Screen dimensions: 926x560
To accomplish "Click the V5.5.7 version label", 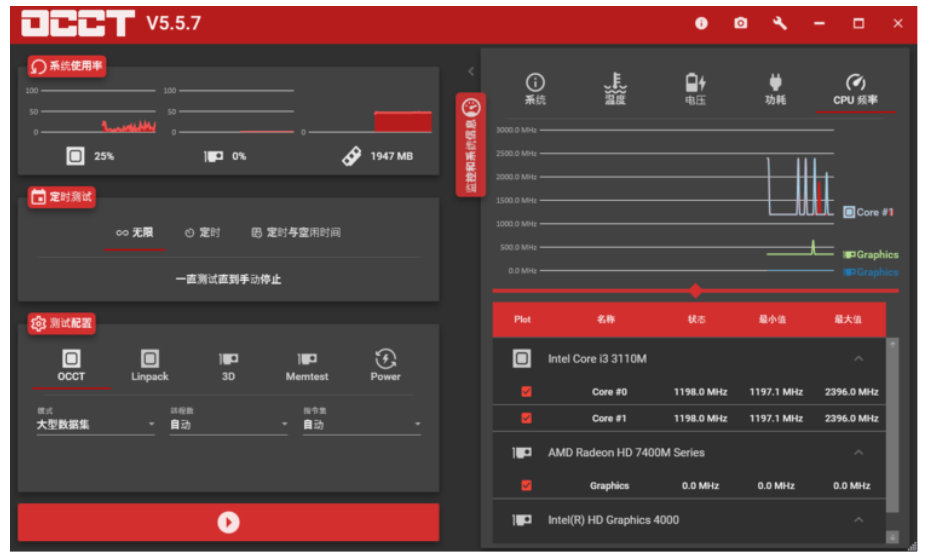I will pyautogui.click(x=174, y=24).
